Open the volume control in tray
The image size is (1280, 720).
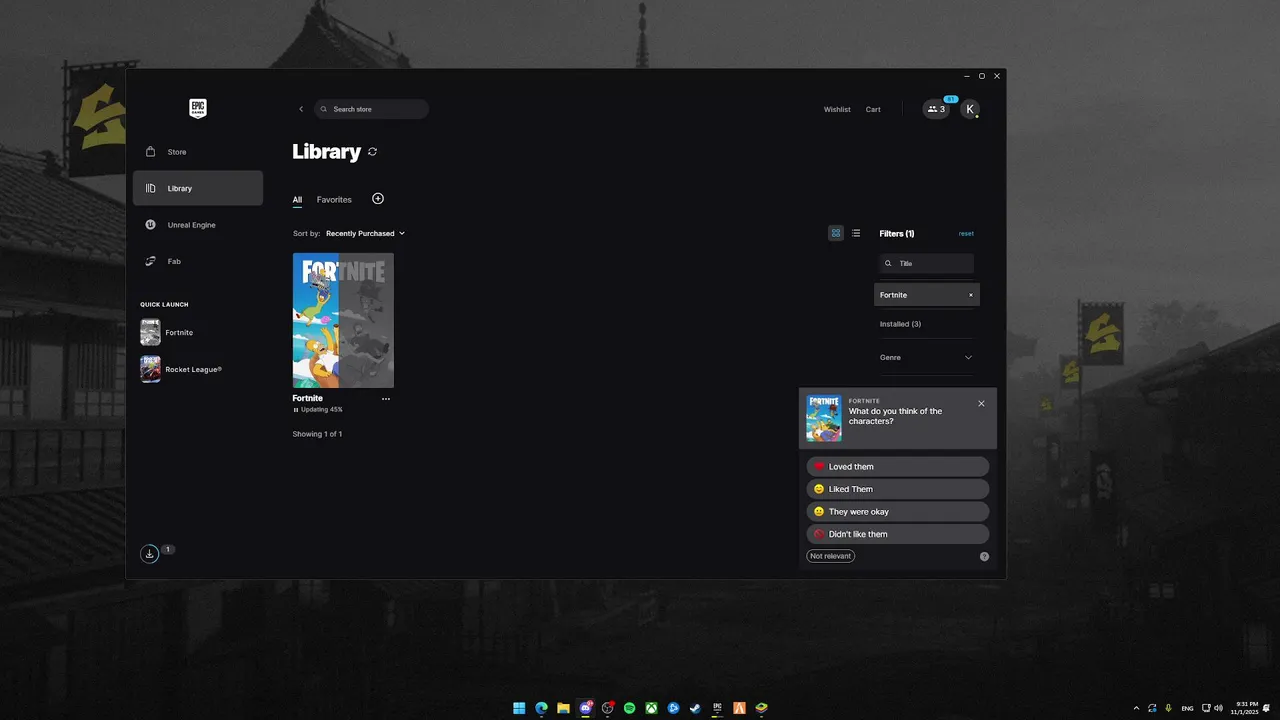1218,708
